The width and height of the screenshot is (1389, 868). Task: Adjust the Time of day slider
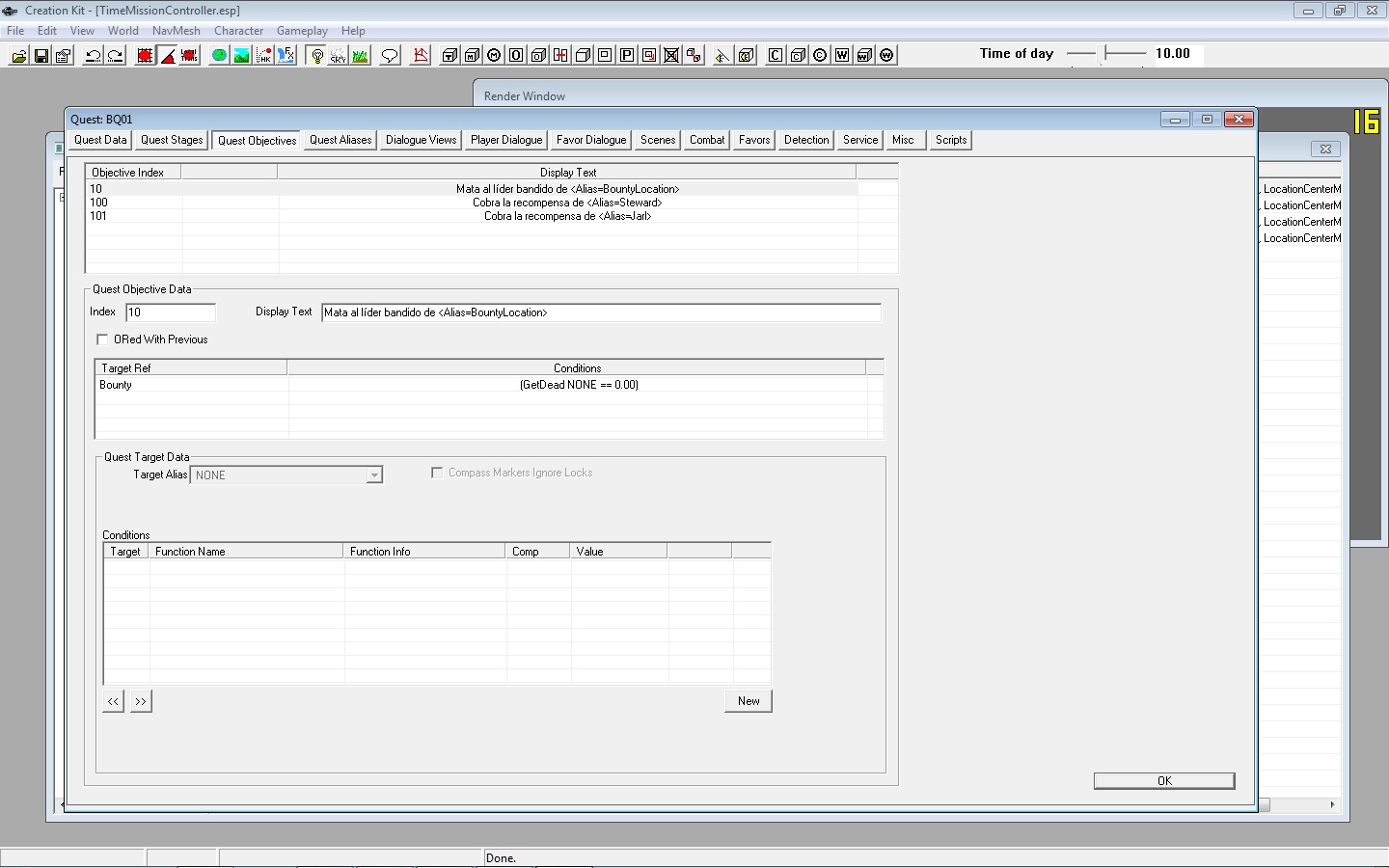tap(1107, 54)
